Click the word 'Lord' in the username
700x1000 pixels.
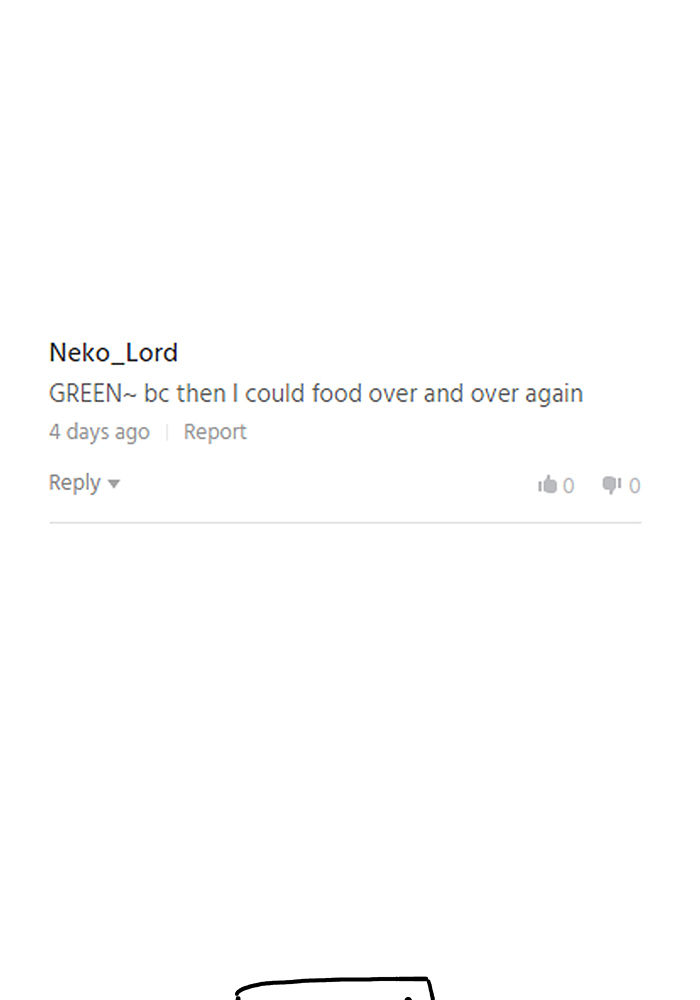click(x=151, y=353)
